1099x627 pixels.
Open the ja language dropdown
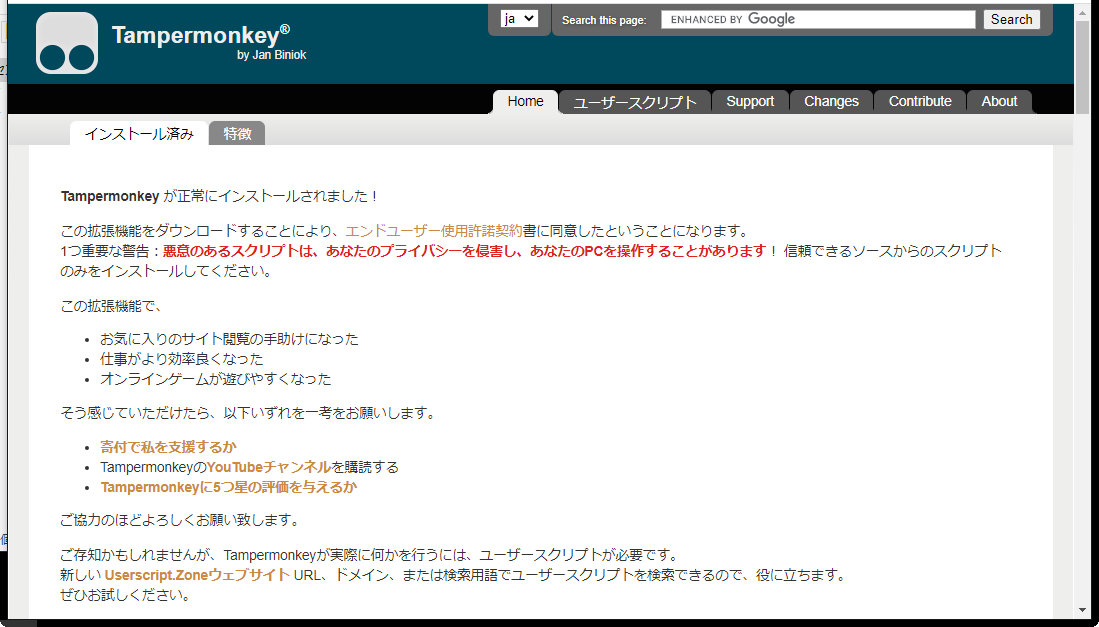[519, 18]
